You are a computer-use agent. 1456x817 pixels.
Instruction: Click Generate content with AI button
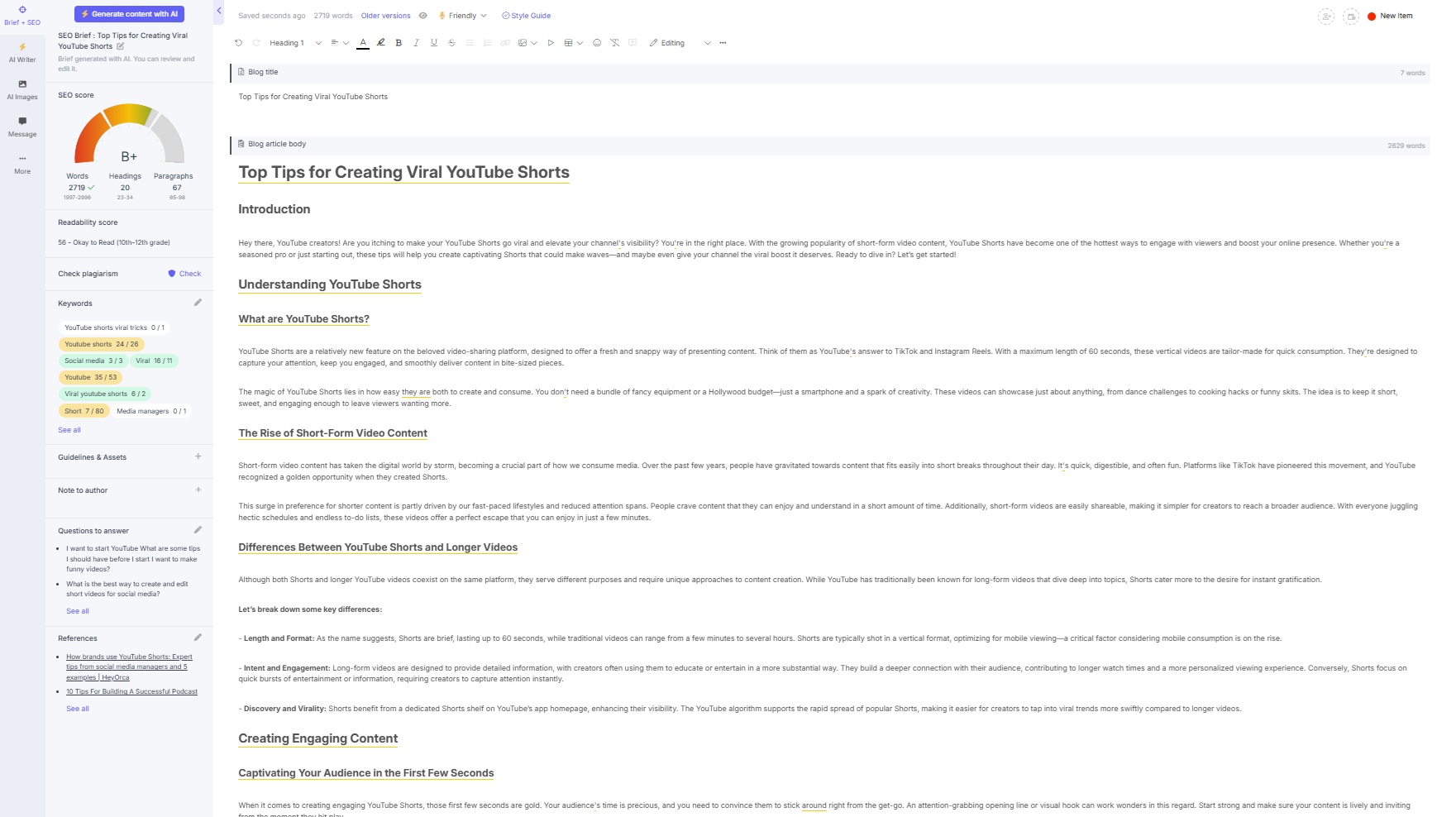coord(129,14)
